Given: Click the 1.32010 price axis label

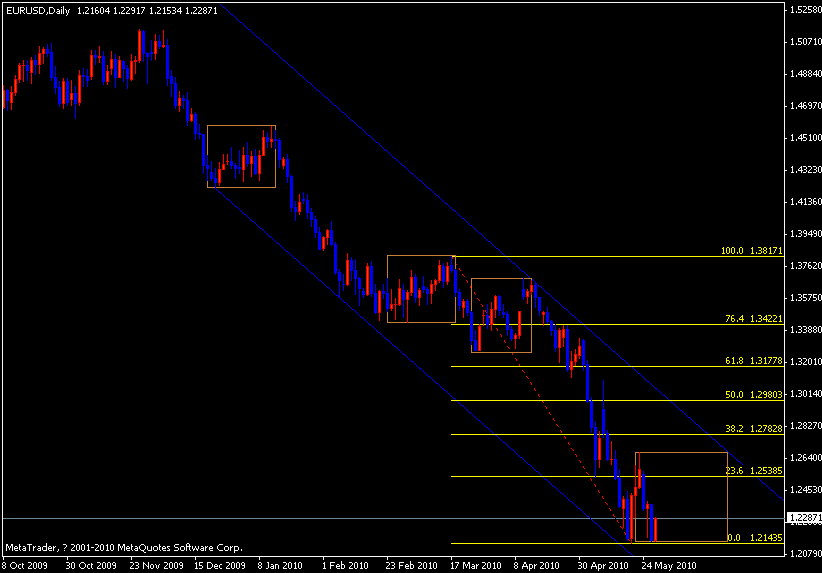Looking at the screenshot, I should coord(806,362).
